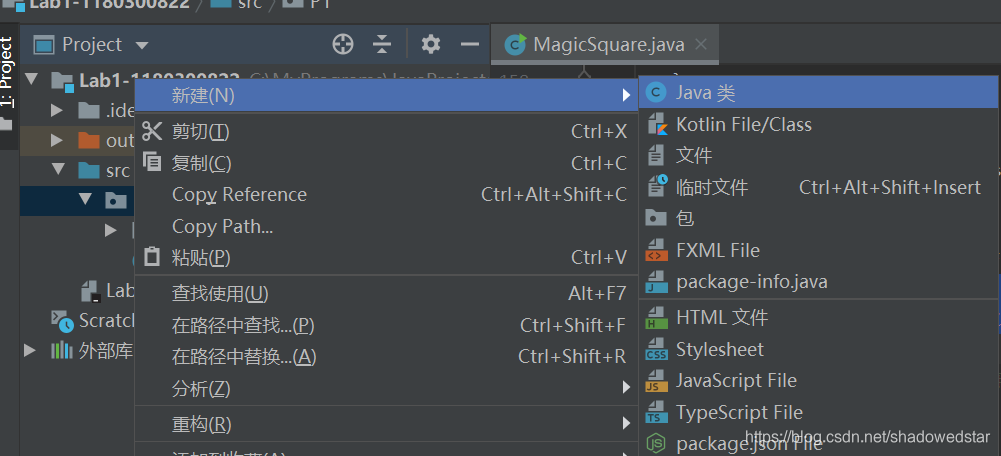Click the TS TypeScript file icon
This screenshot has height=456, width=1001.
pos(656,413)
